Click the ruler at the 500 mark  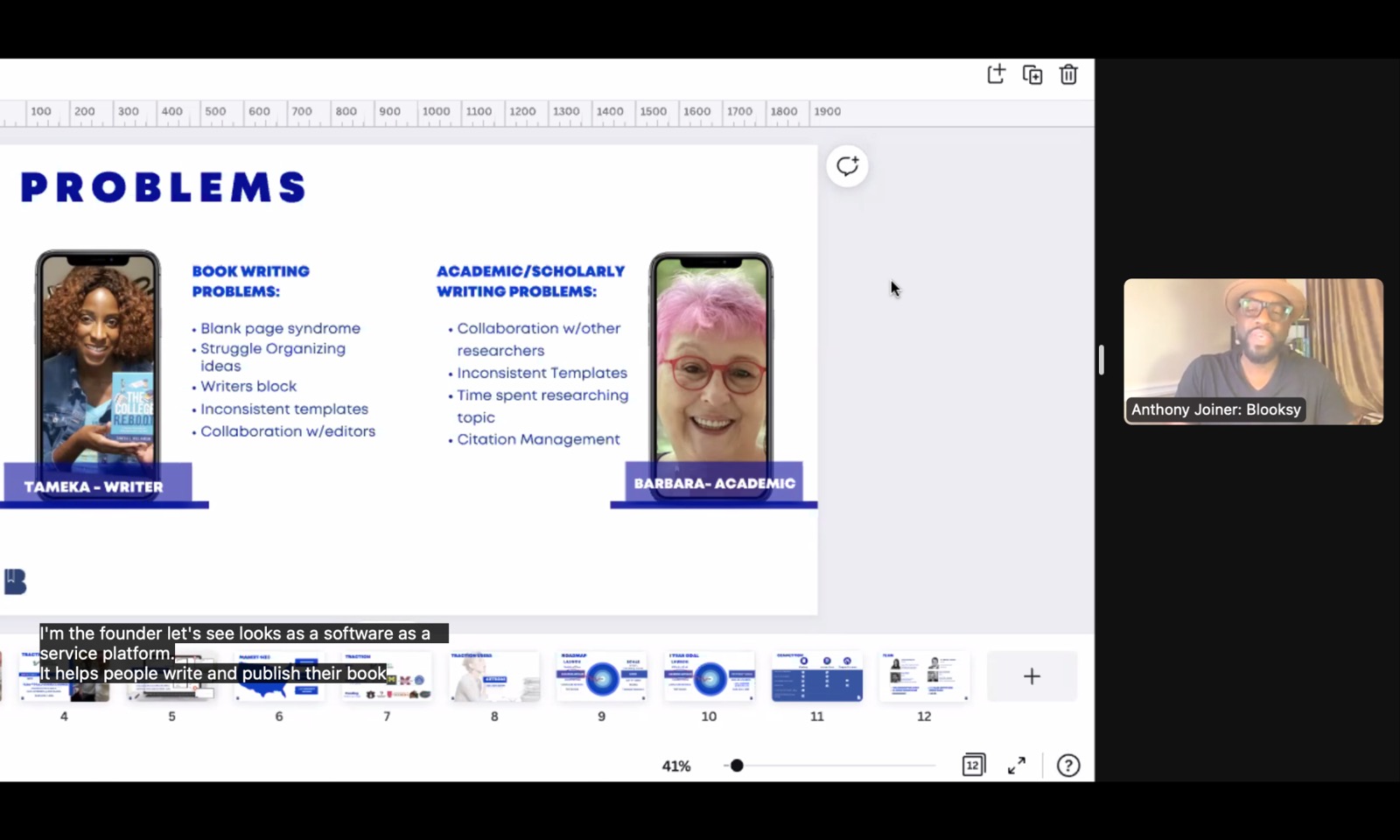pyautogui.click(x=215, y=111)
